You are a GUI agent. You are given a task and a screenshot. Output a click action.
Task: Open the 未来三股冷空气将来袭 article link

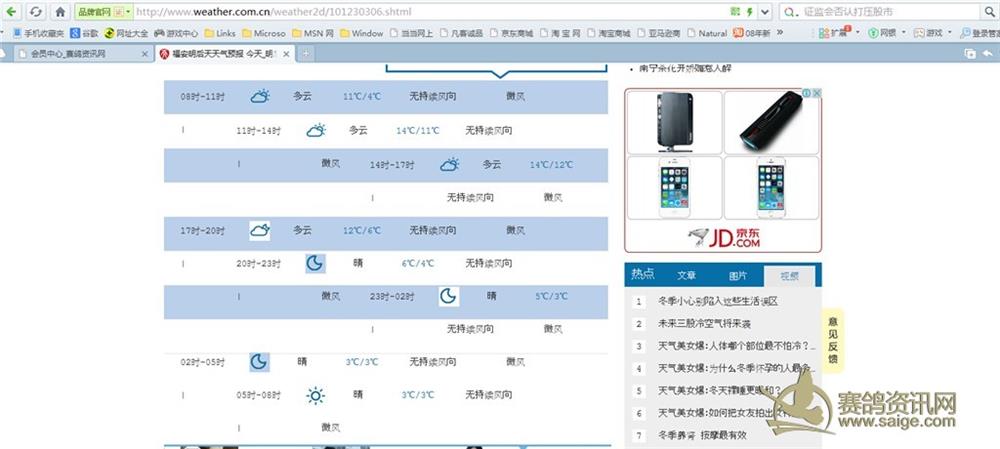(x=704, y=324)
